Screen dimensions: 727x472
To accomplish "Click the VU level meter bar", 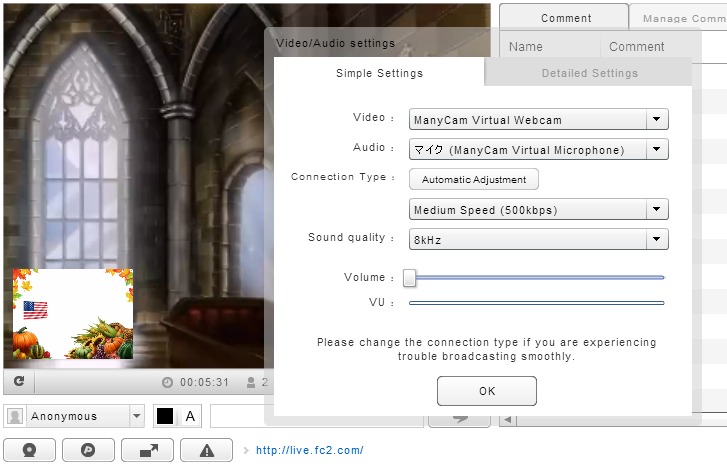I will 537,303.
